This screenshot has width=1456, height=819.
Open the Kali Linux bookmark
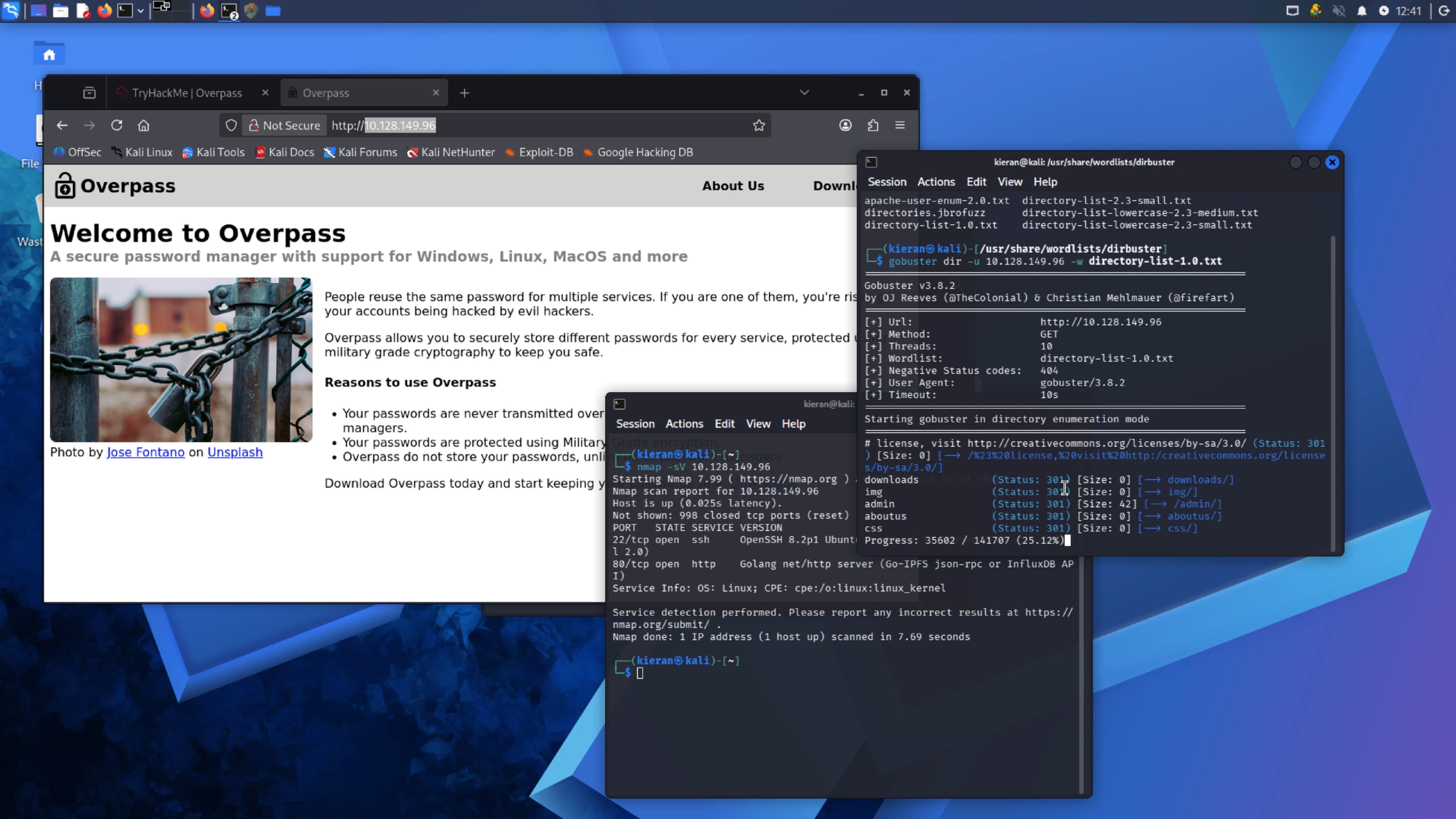(142, 152)
